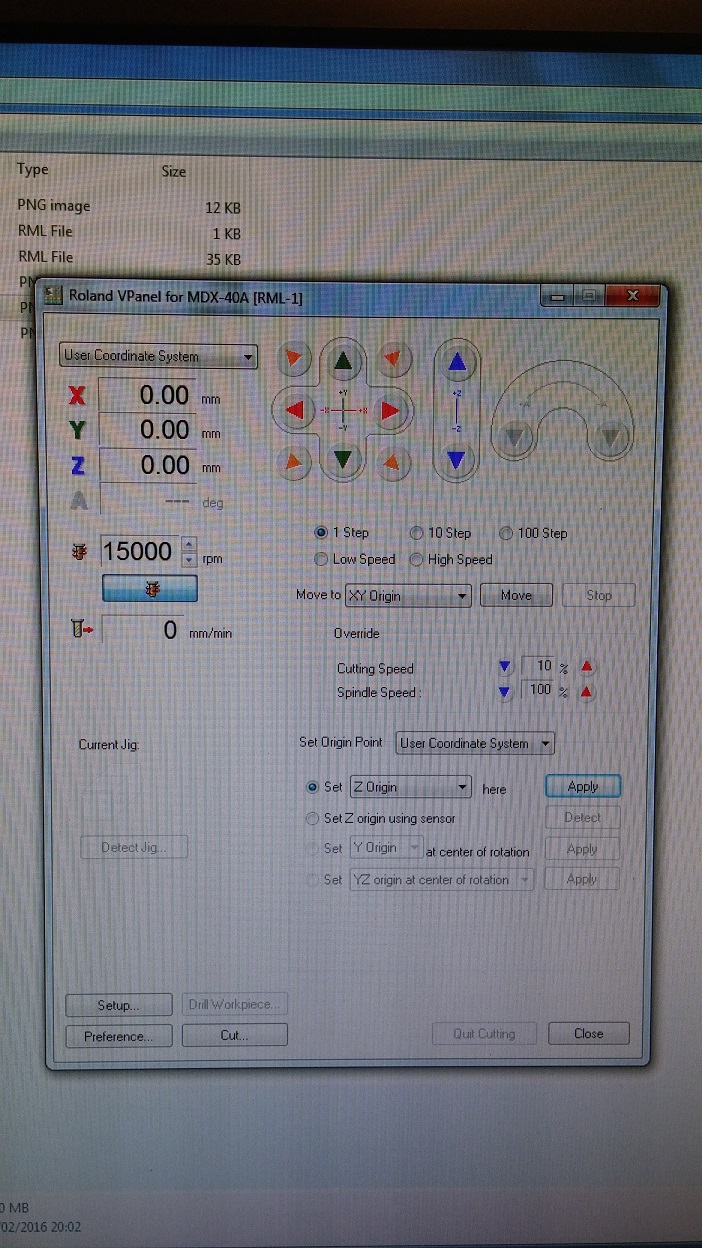Raise the spindle with blue +Z arrow
This screenshot has height=1248, width=702.
tap(457, 363)
